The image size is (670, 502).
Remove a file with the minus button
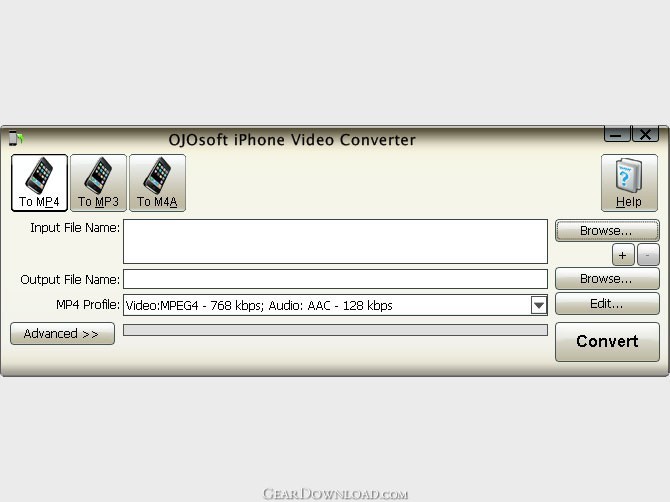coord(648,255)
